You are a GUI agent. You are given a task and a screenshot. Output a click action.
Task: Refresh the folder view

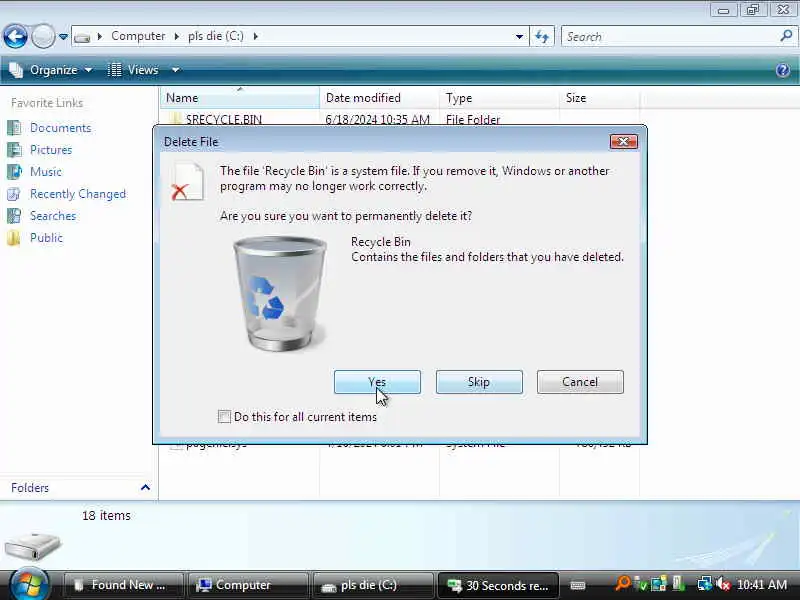click(x=542, y=37)
